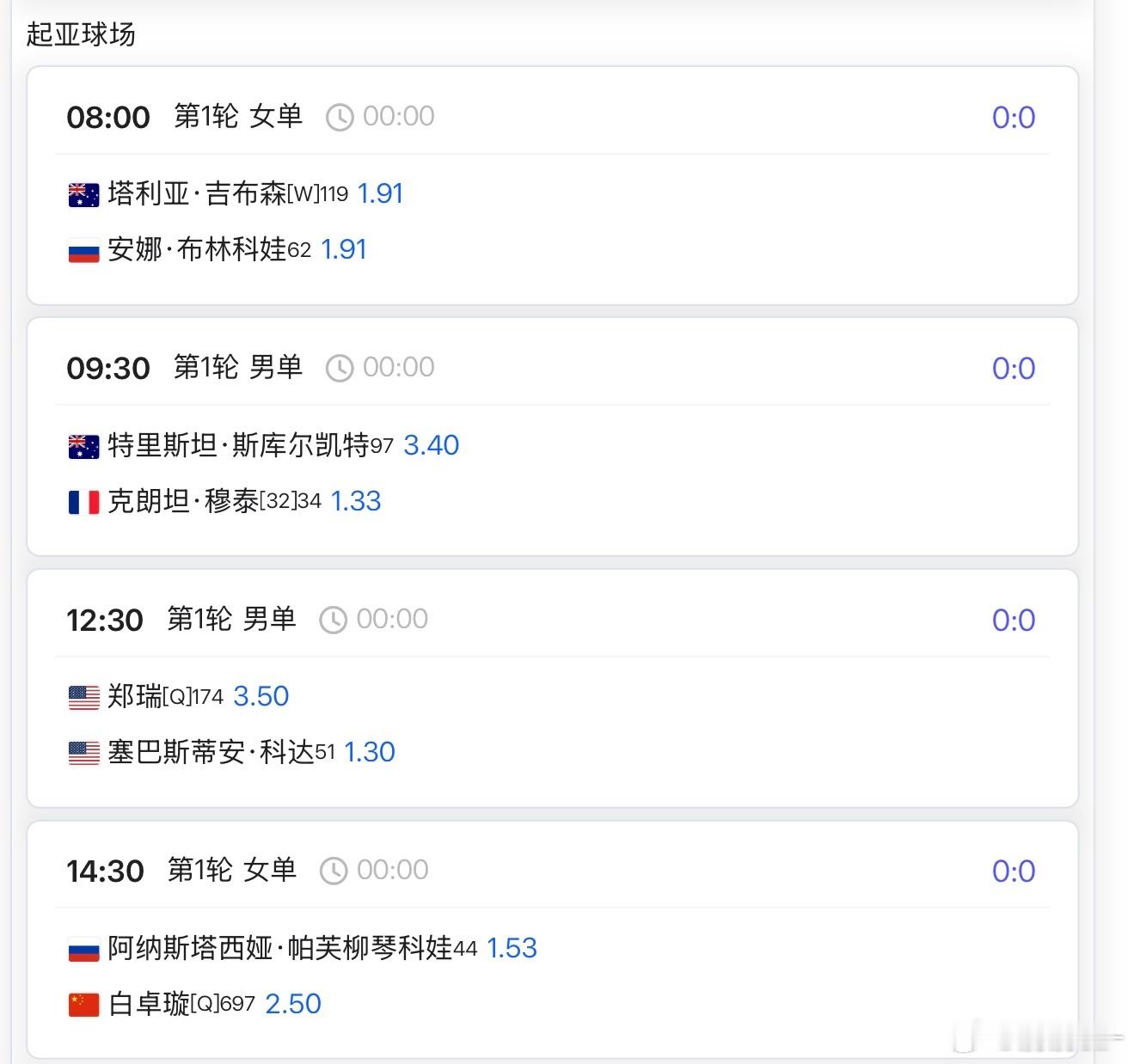The width and height of the screenshot is (1134, 1064).
Task: Click the 0:0 score of the 14:30 match
Action: [x=1014, y=871]
